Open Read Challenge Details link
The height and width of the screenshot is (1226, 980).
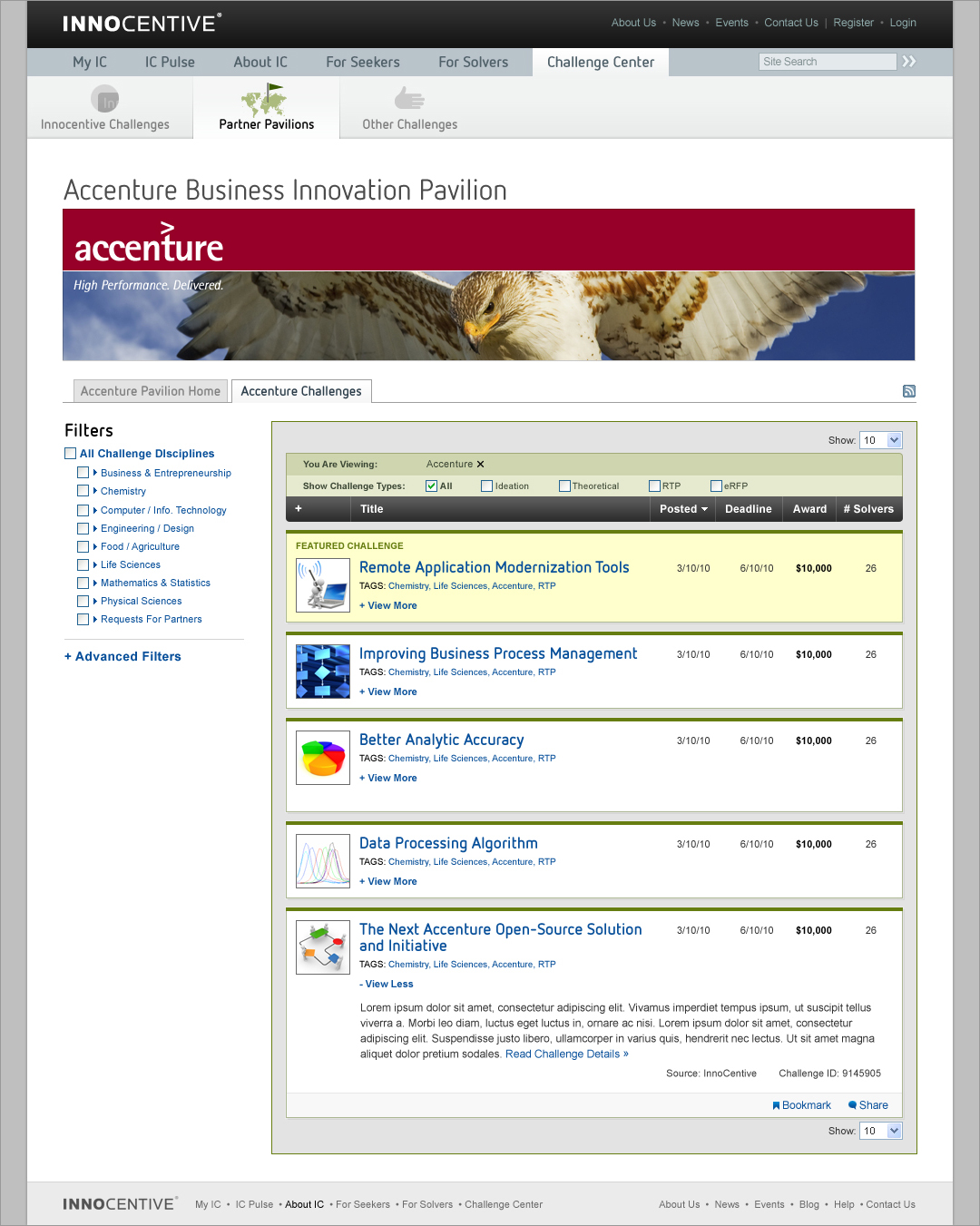point(567,1054)
